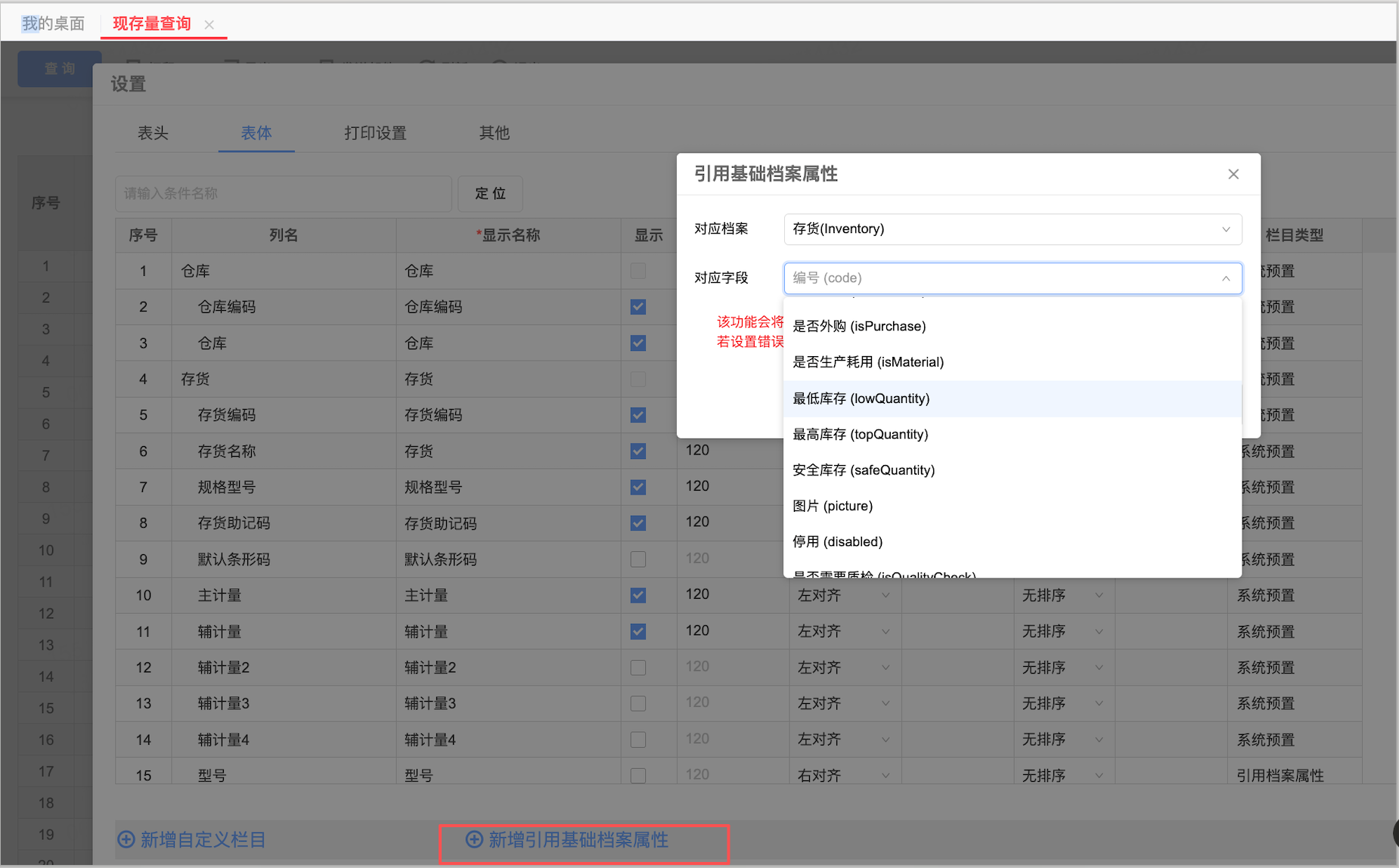1399x868 pixels.
Task: Close the 引用基础档案属性 dialog
Action: tap(1233, 174)
